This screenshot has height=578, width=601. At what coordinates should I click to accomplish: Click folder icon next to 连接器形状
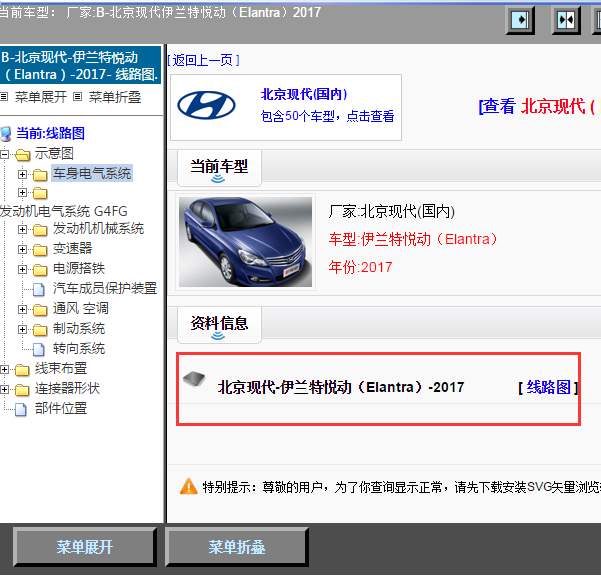point(22,389)
